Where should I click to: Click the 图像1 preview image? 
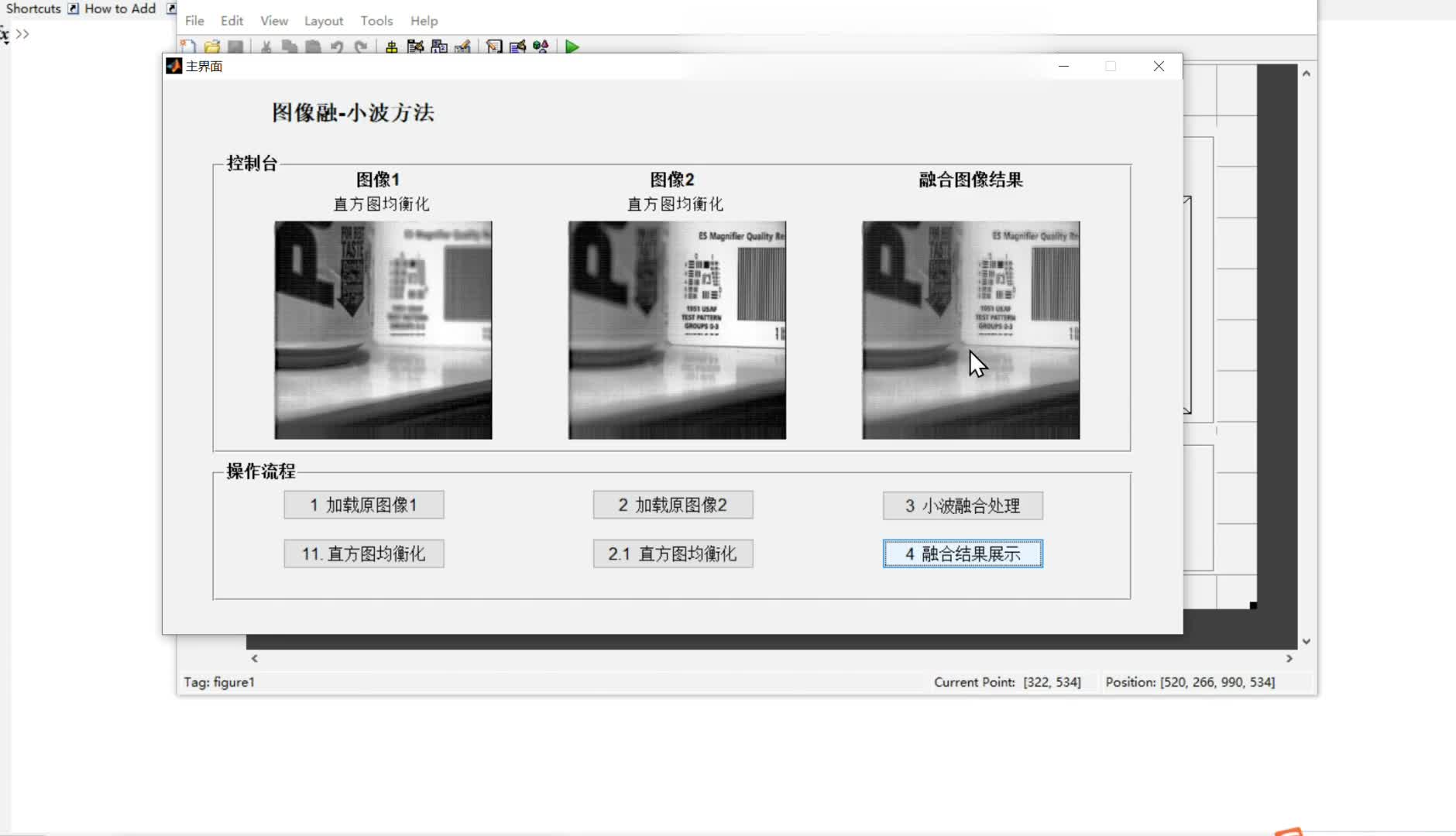point(383,331)
